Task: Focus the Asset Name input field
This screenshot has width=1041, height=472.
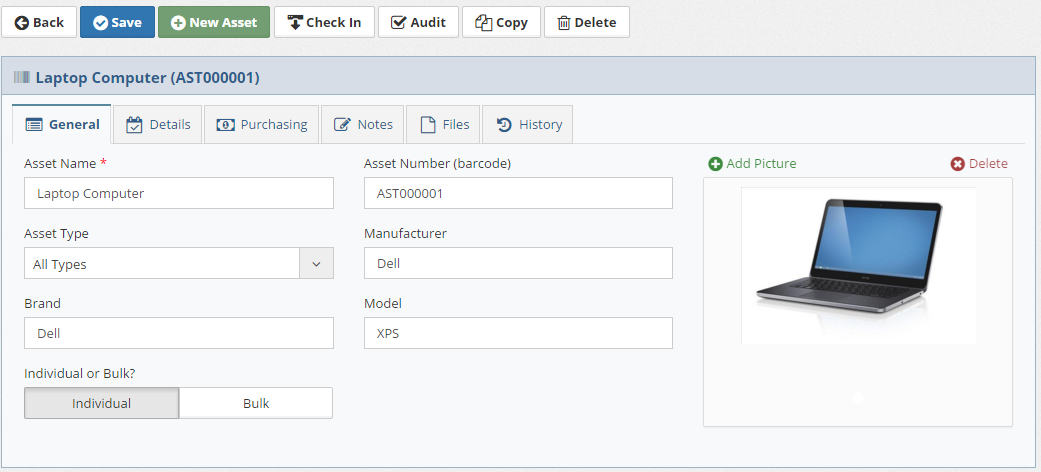Action: (x=179, y=193)
